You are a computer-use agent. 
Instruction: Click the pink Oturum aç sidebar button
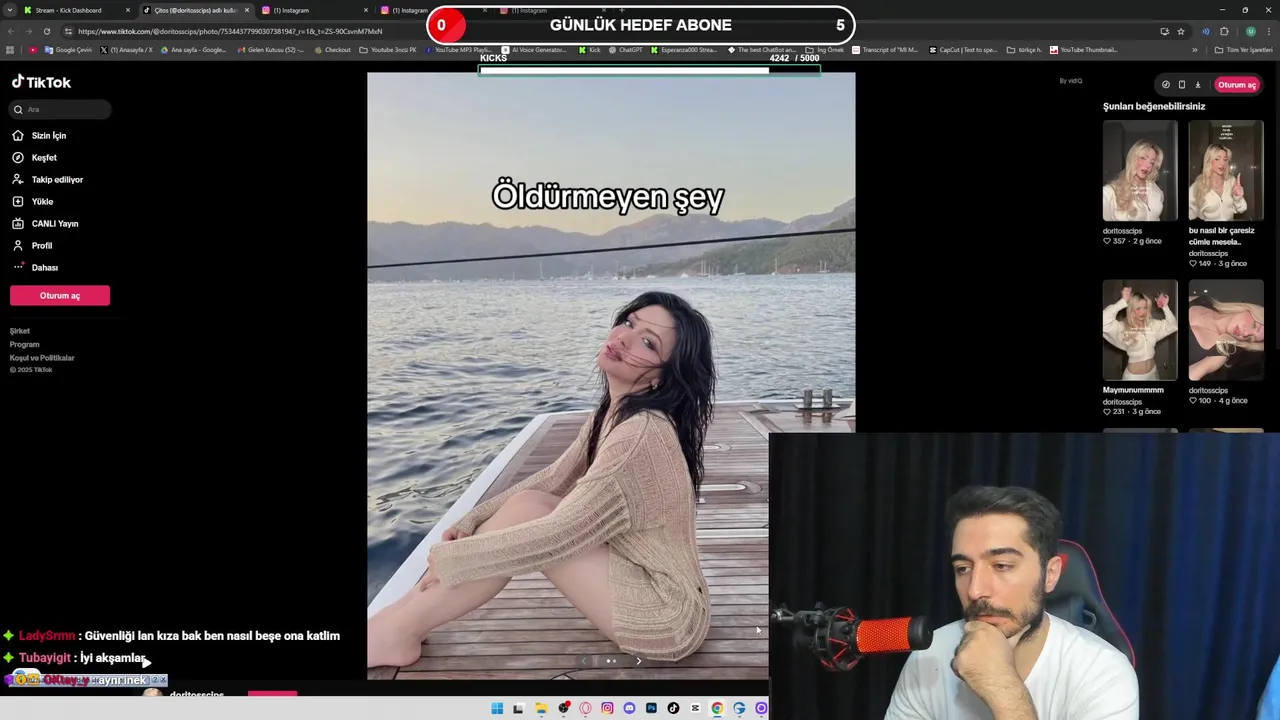pyautogui.click(x=60, y=295)
